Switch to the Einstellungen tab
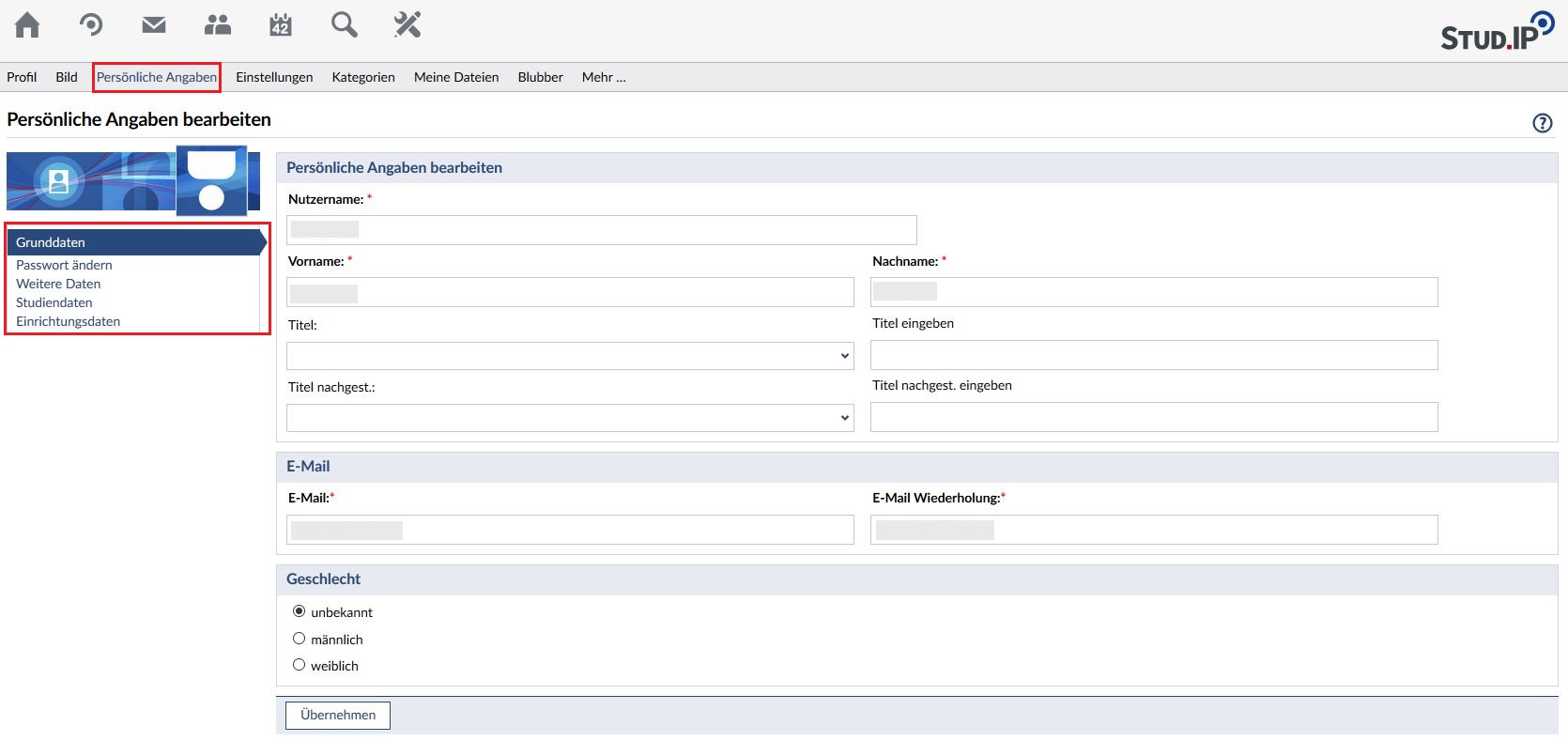This screenshot has width=1568, height=741. [x=274, y=77]
